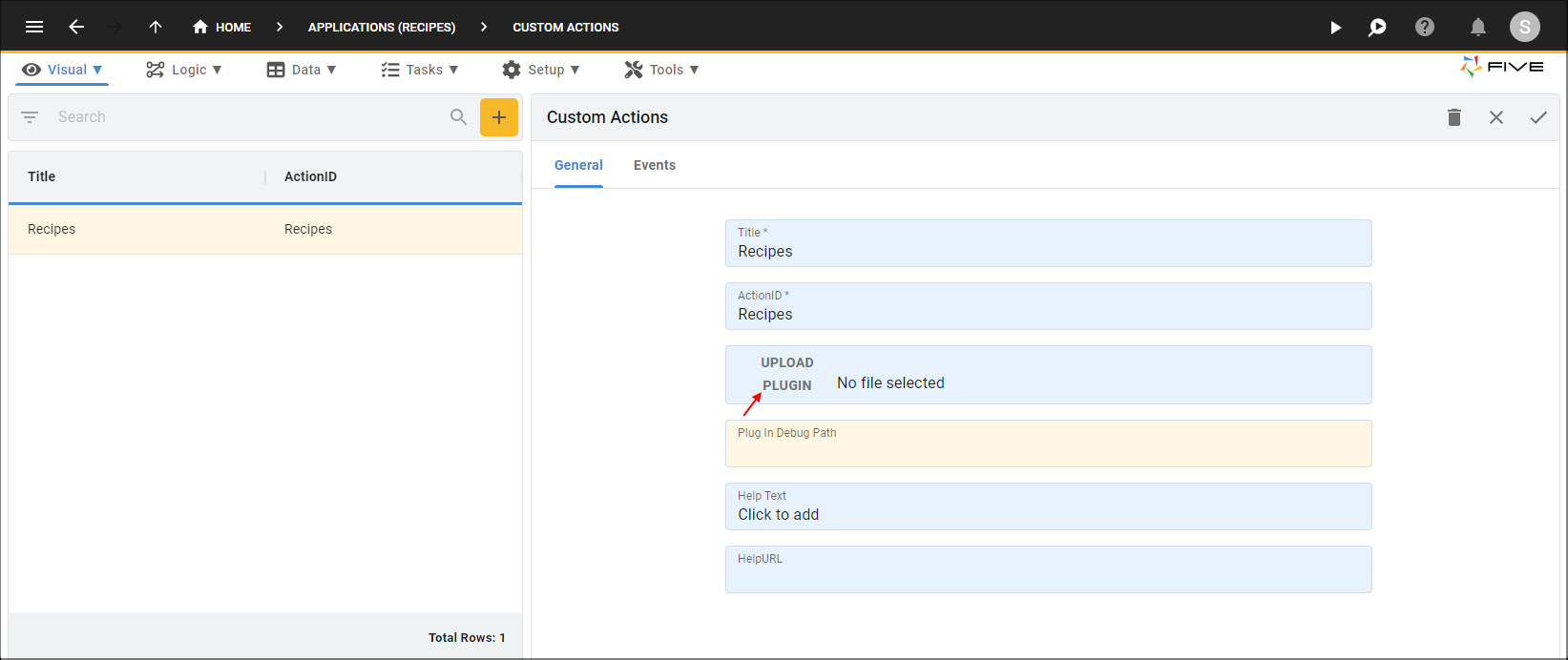The image size is (1568, 660).
Task: Click the up arrow navigation icon
Action: [156, 27]
